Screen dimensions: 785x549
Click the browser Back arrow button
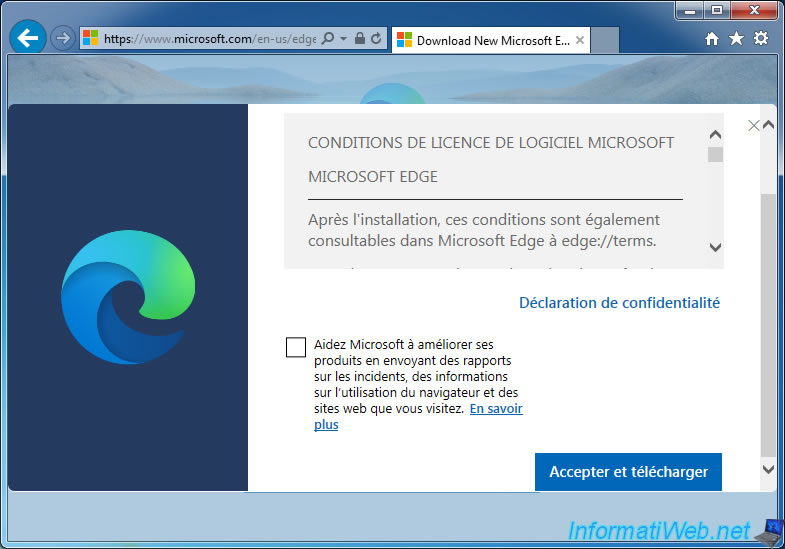29,39
